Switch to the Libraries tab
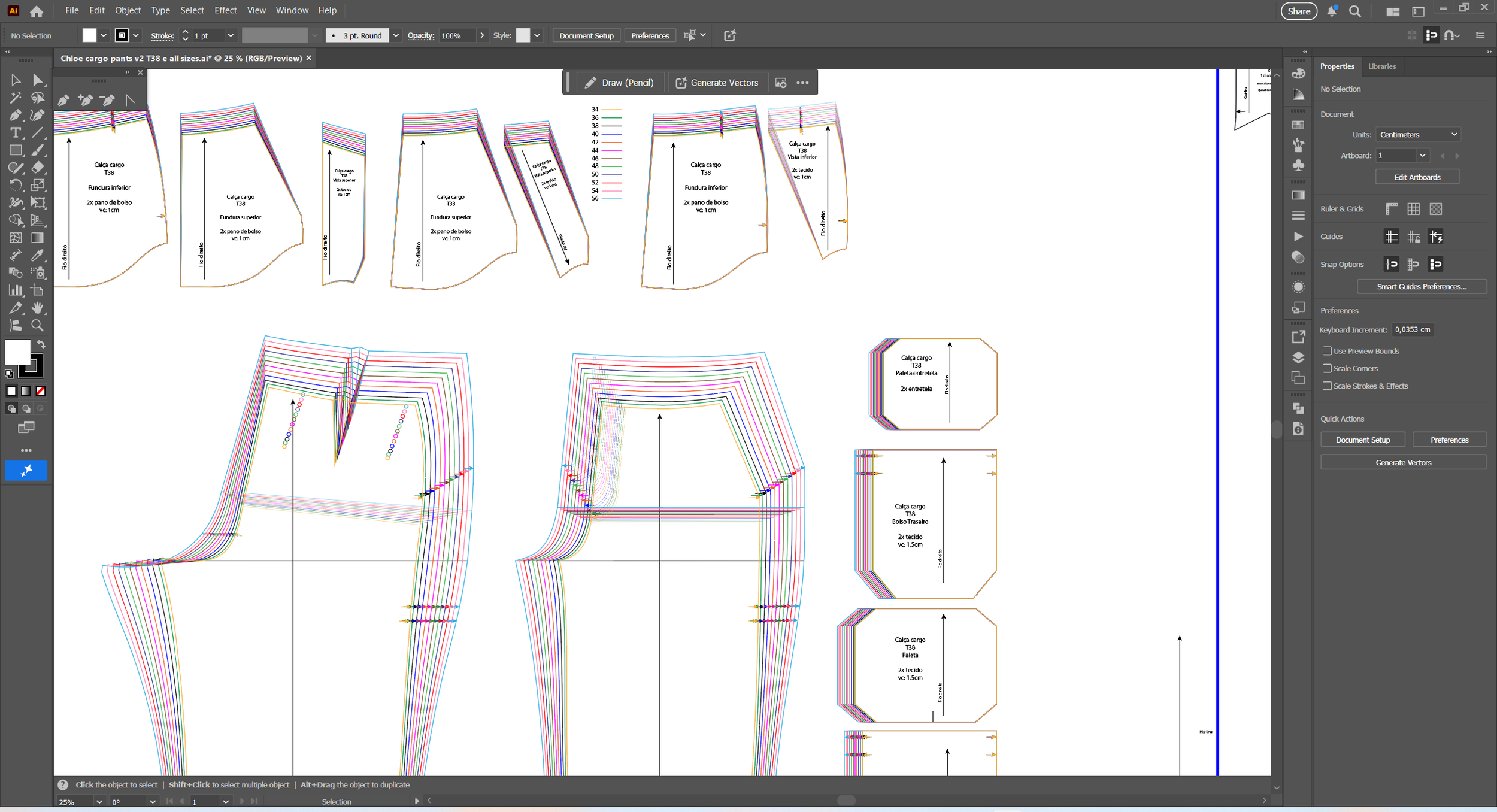This screenshot has width=1497, height=812. [x=1381, y=66]
